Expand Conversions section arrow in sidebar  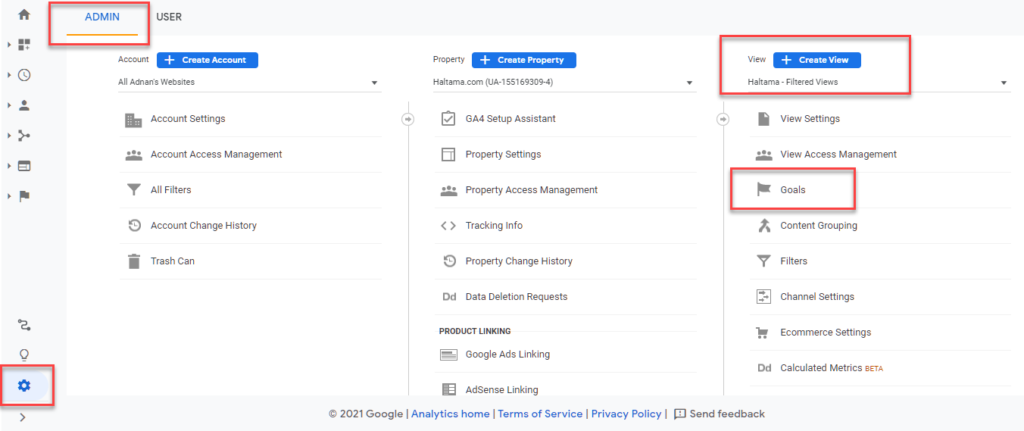(9, 197)
